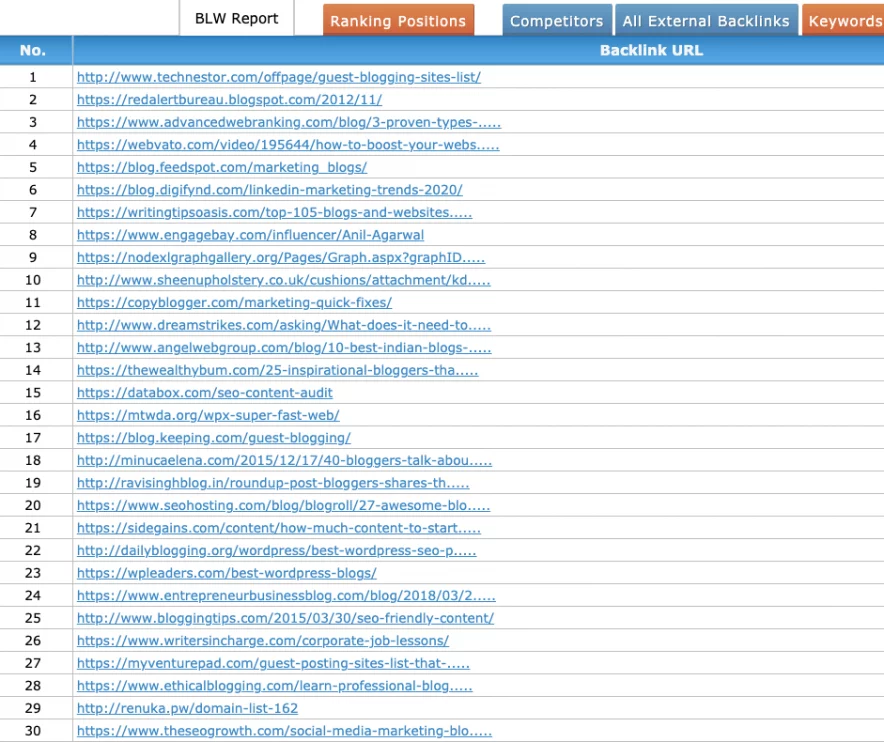
Task: Open wpleaders.com best-wordpress-blogs link
Action: click(227, 573)
